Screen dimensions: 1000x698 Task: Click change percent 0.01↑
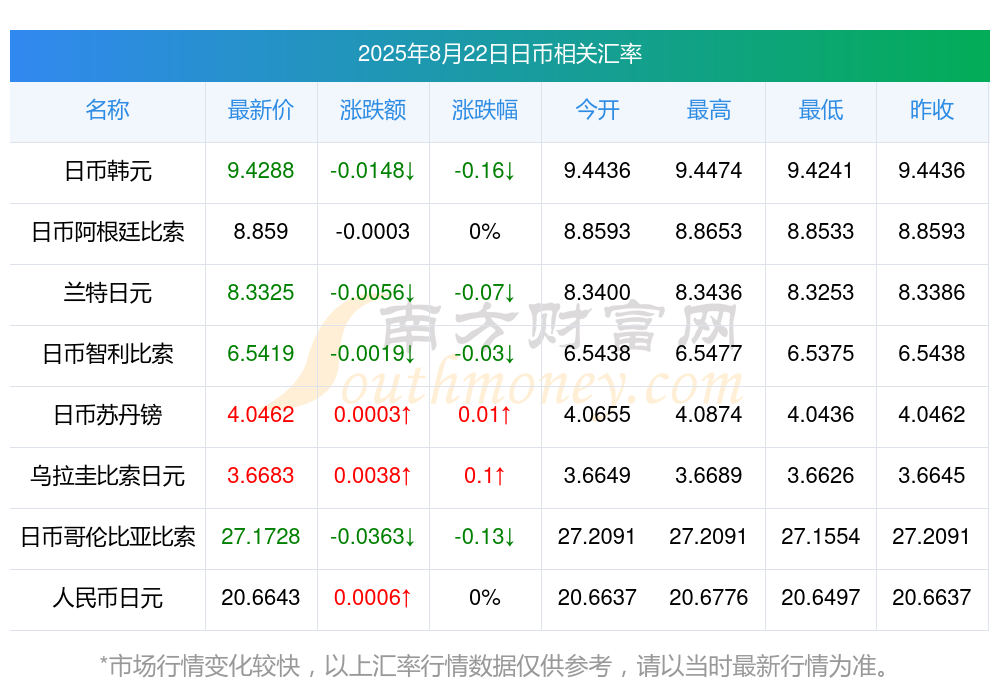[485, 414]
